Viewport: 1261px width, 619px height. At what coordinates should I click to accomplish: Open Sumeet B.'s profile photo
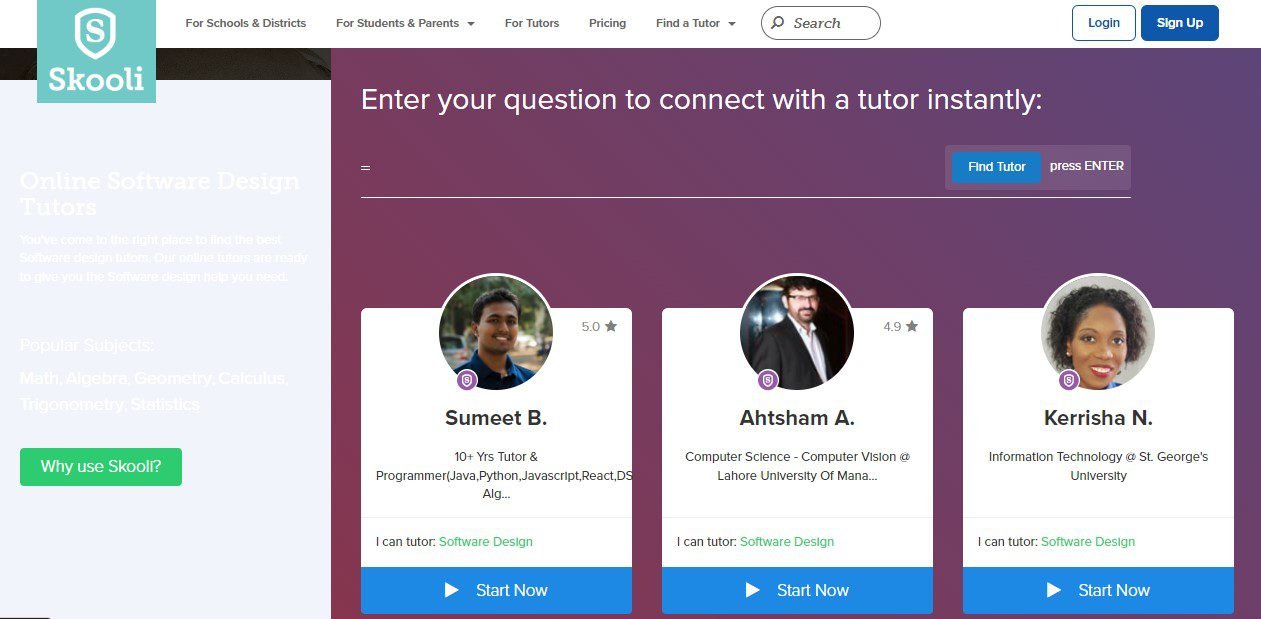tap(496, 332)
